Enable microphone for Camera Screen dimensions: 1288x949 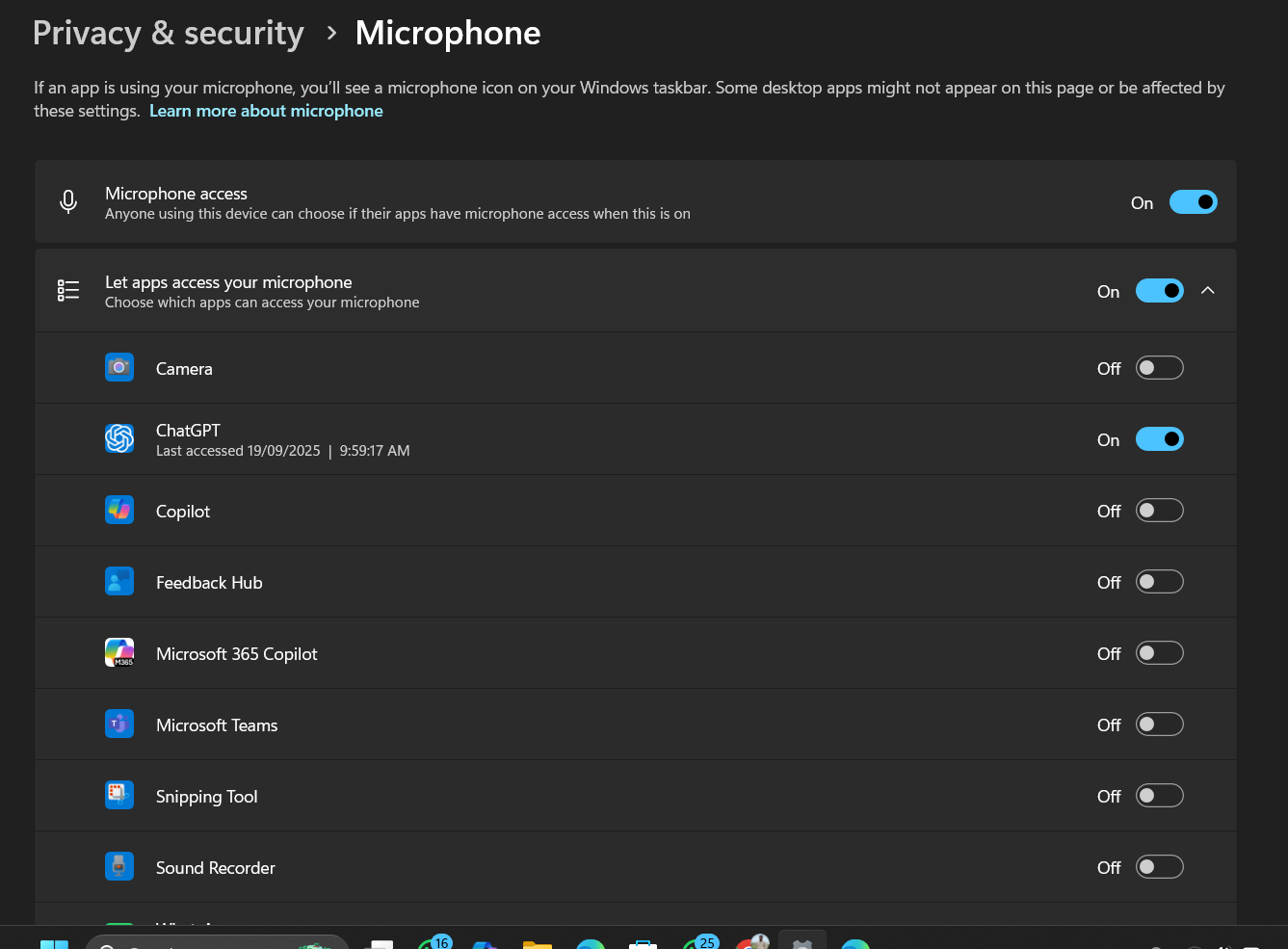pos(1160,368)
